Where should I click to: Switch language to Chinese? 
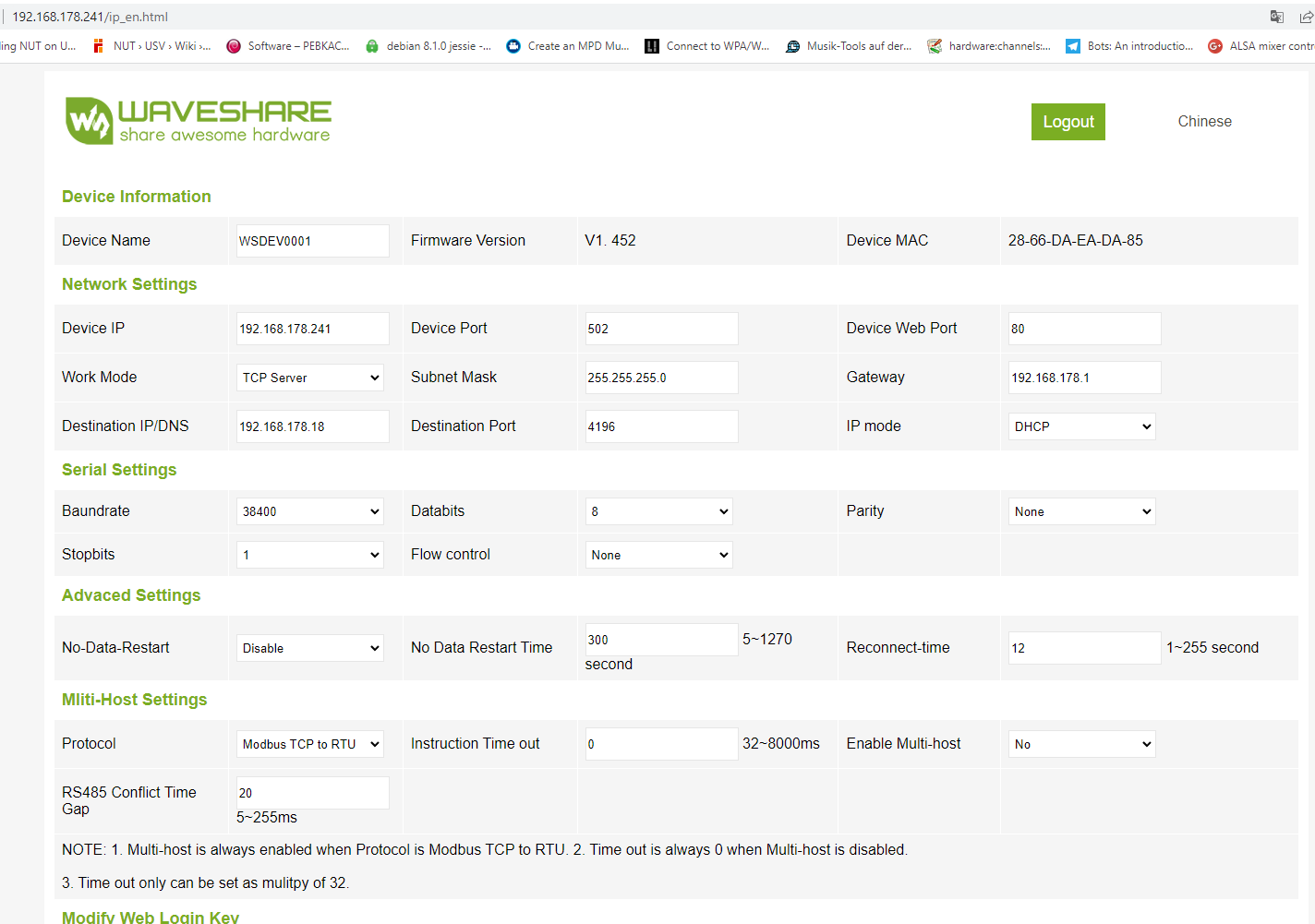click(1204, 122)
